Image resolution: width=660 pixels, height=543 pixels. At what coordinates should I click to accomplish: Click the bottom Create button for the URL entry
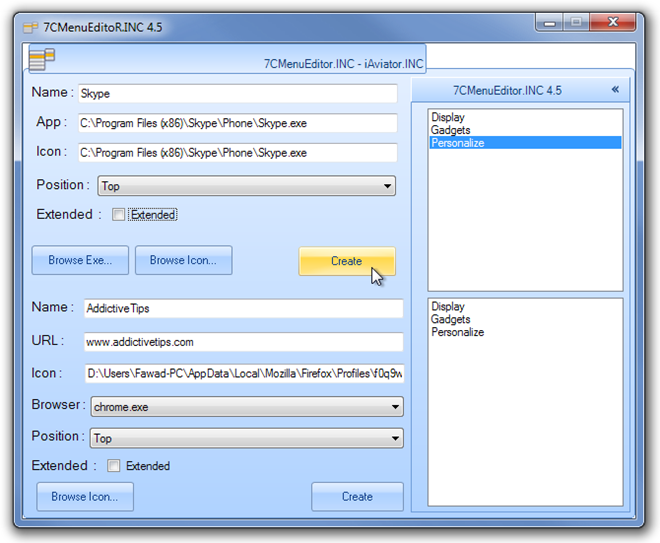pyautogui.click(x=357, y=497)
